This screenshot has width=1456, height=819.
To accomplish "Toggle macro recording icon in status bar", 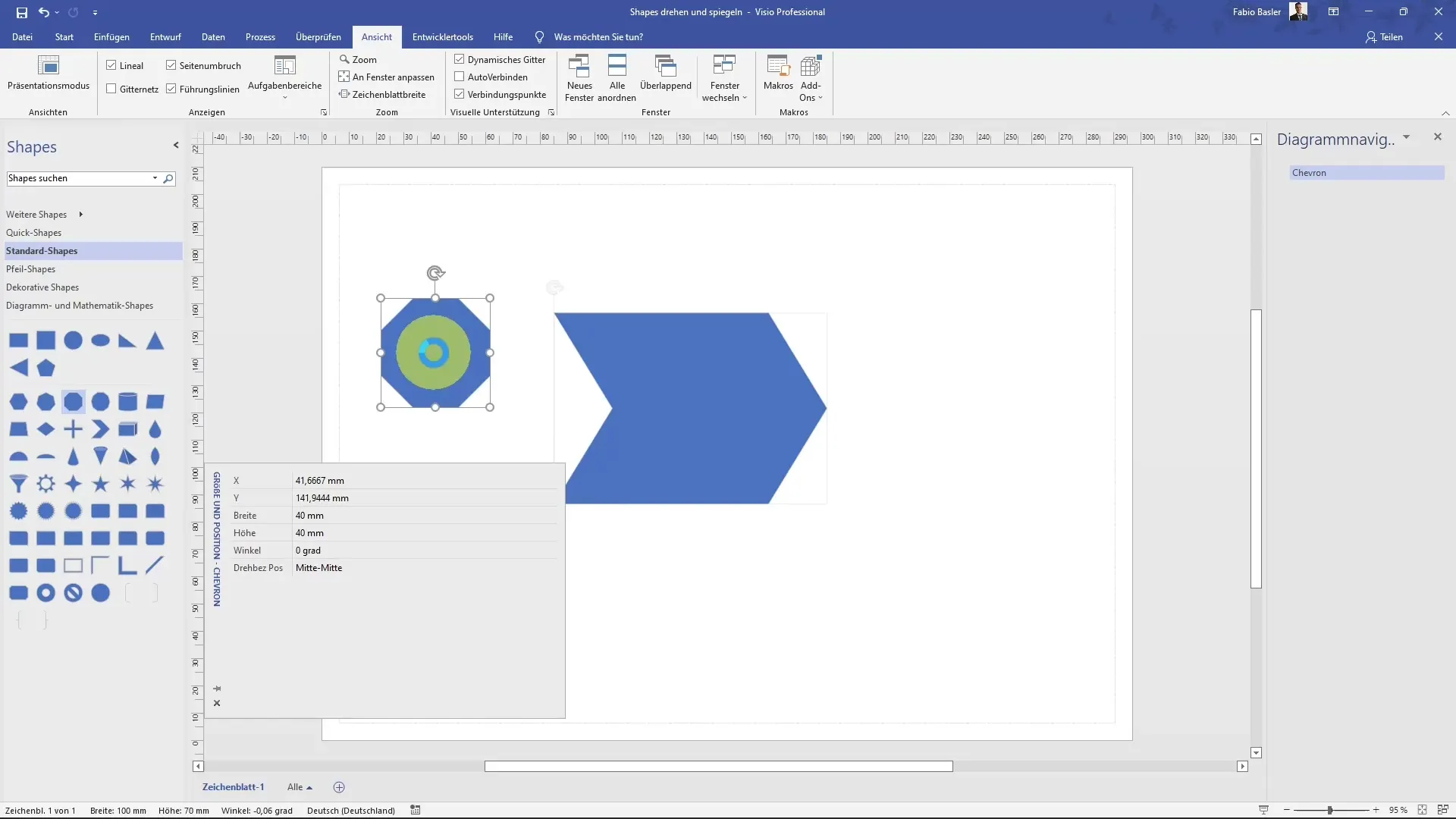I will click(x=416, y=810).
